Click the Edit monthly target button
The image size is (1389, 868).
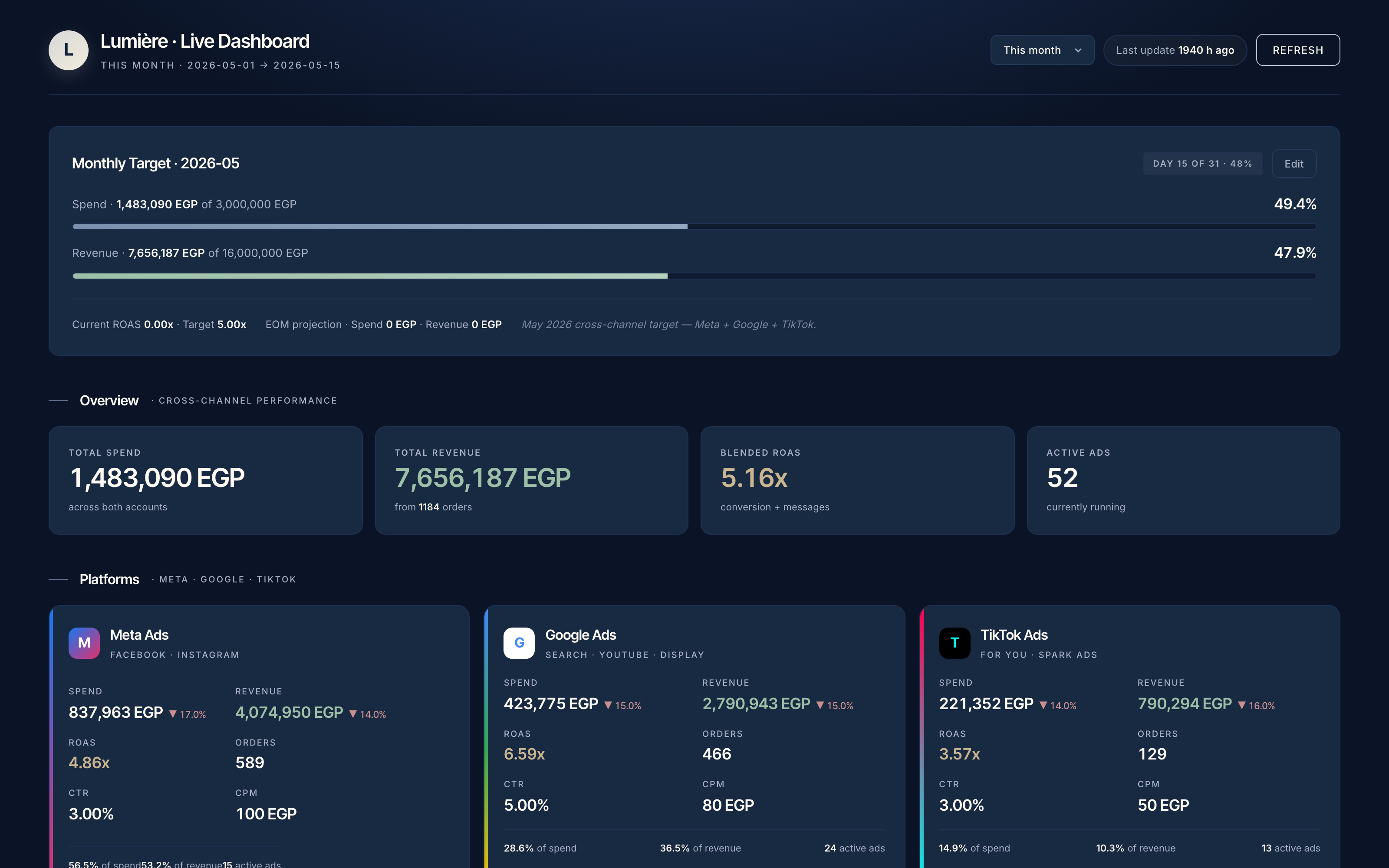tap(1294, 164)
